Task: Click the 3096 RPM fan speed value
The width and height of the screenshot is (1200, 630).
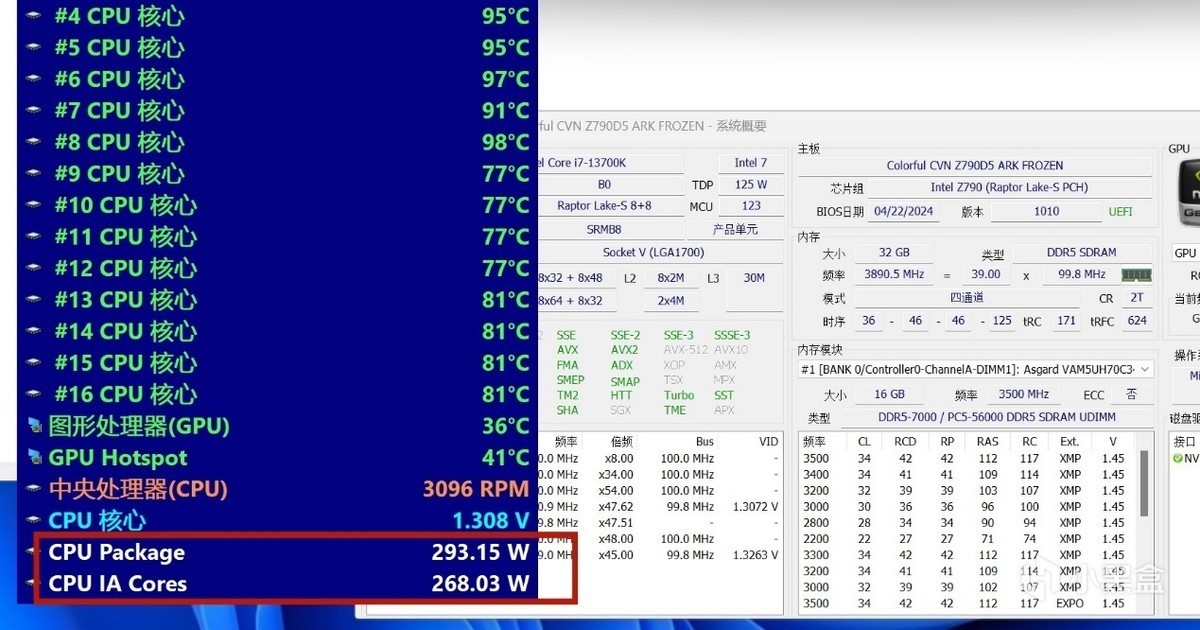Action: point(475,490)
